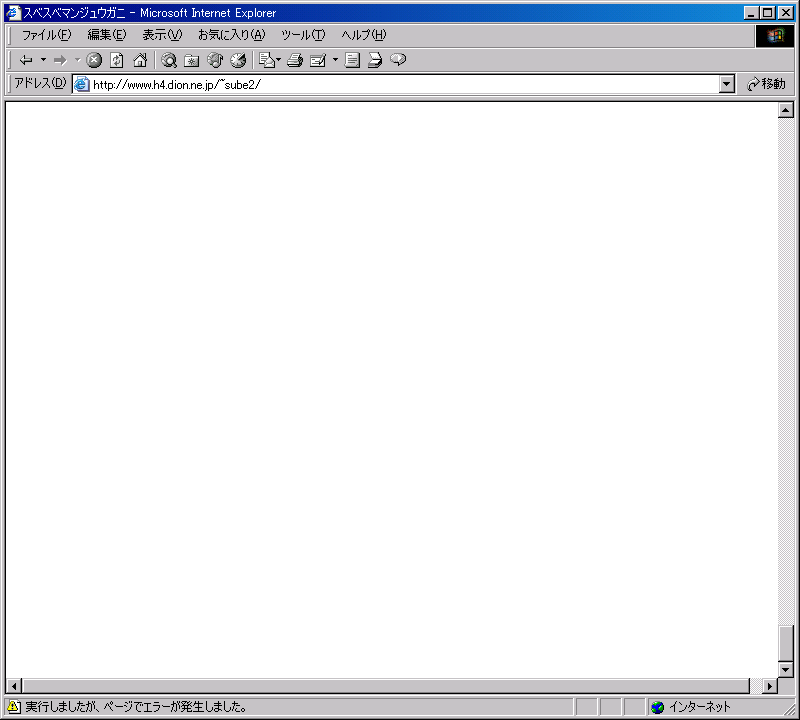Stop loading with the Stop icon
This screenshot has width=800, height=720.
(x=94, y=60)
